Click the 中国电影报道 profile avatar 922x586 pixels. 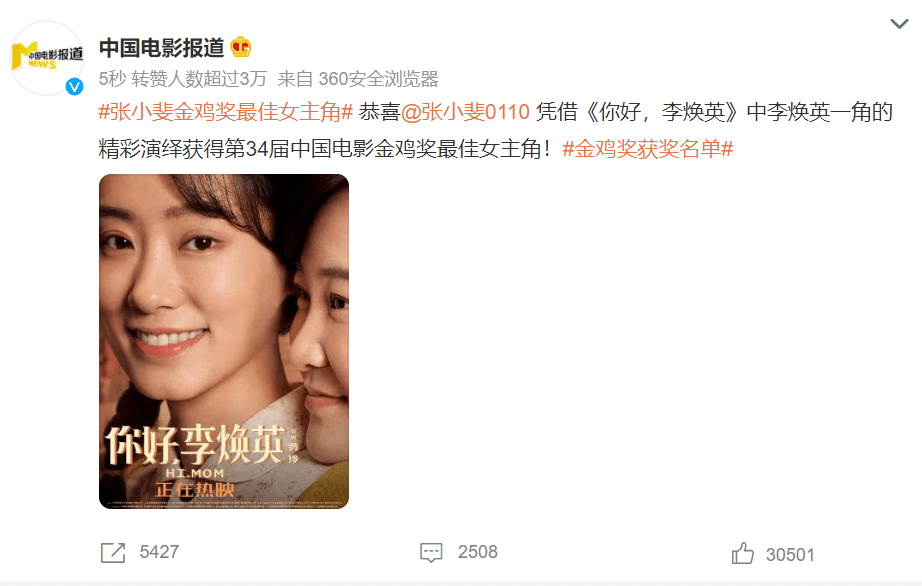(x=47, y=58)
